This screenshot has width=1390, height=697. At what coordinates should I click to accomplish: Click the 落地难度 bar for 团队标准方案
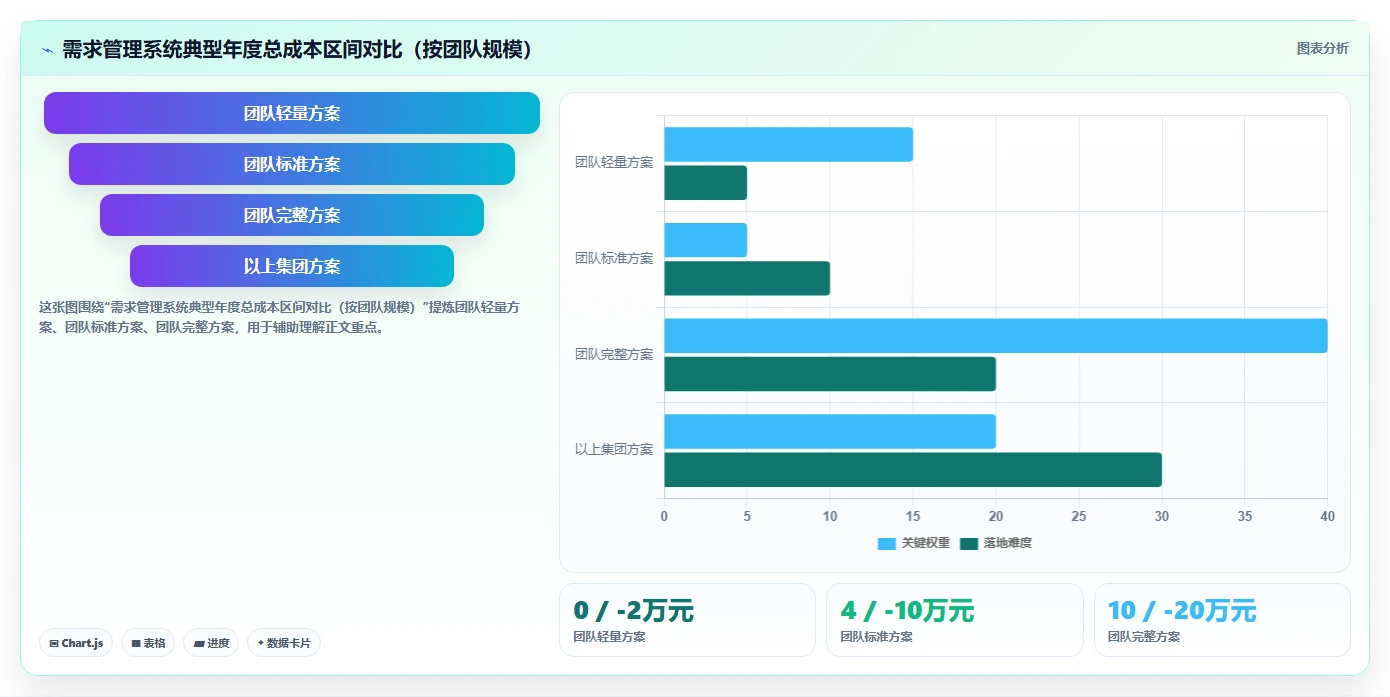click(747, 278)
